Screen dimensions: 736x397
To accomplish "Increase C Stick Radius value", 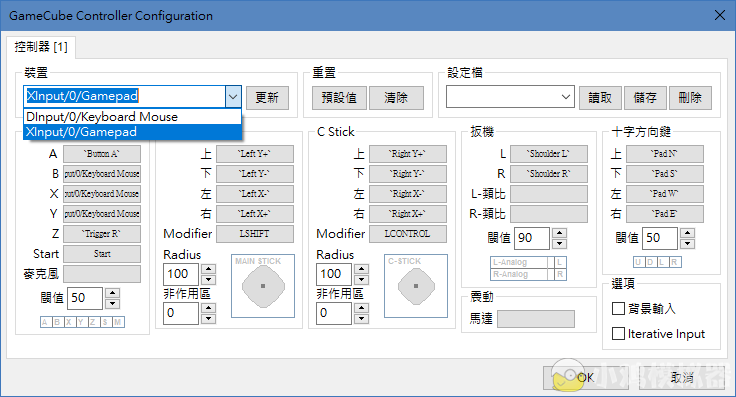I will coord(361,269).
